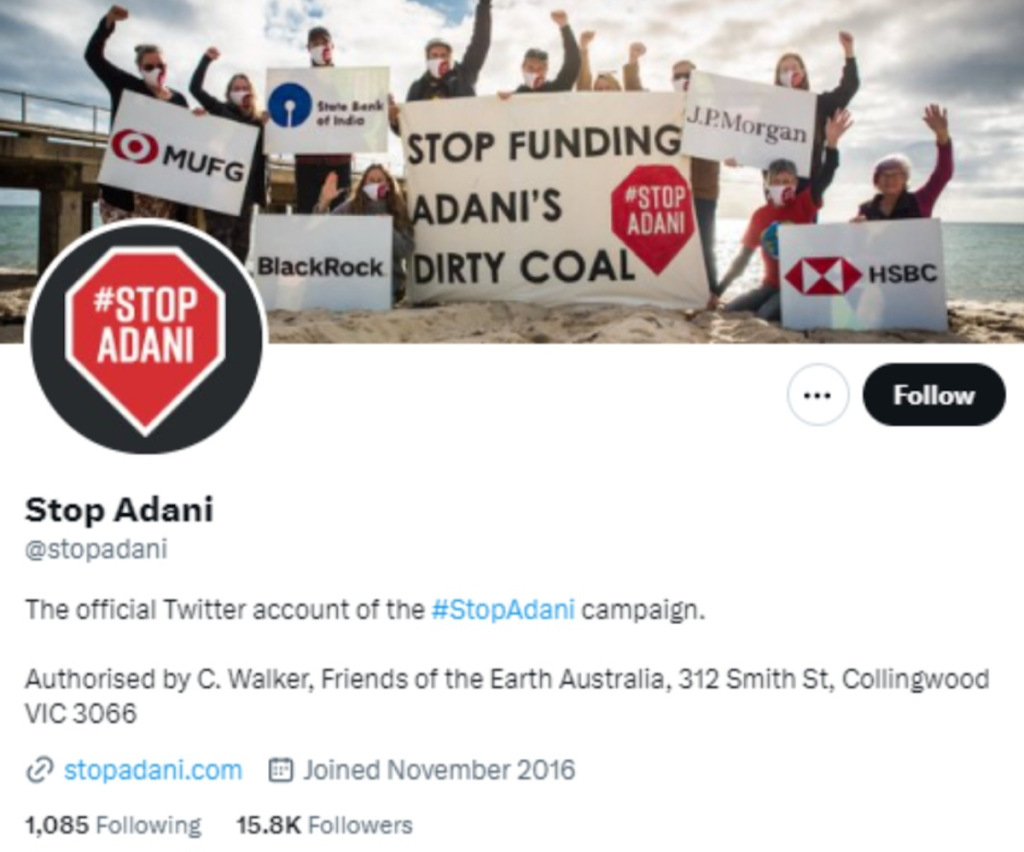Toggle following by pressing the Follow button
This screenshot has height=852, width=1024.
(x=933, y=395)
